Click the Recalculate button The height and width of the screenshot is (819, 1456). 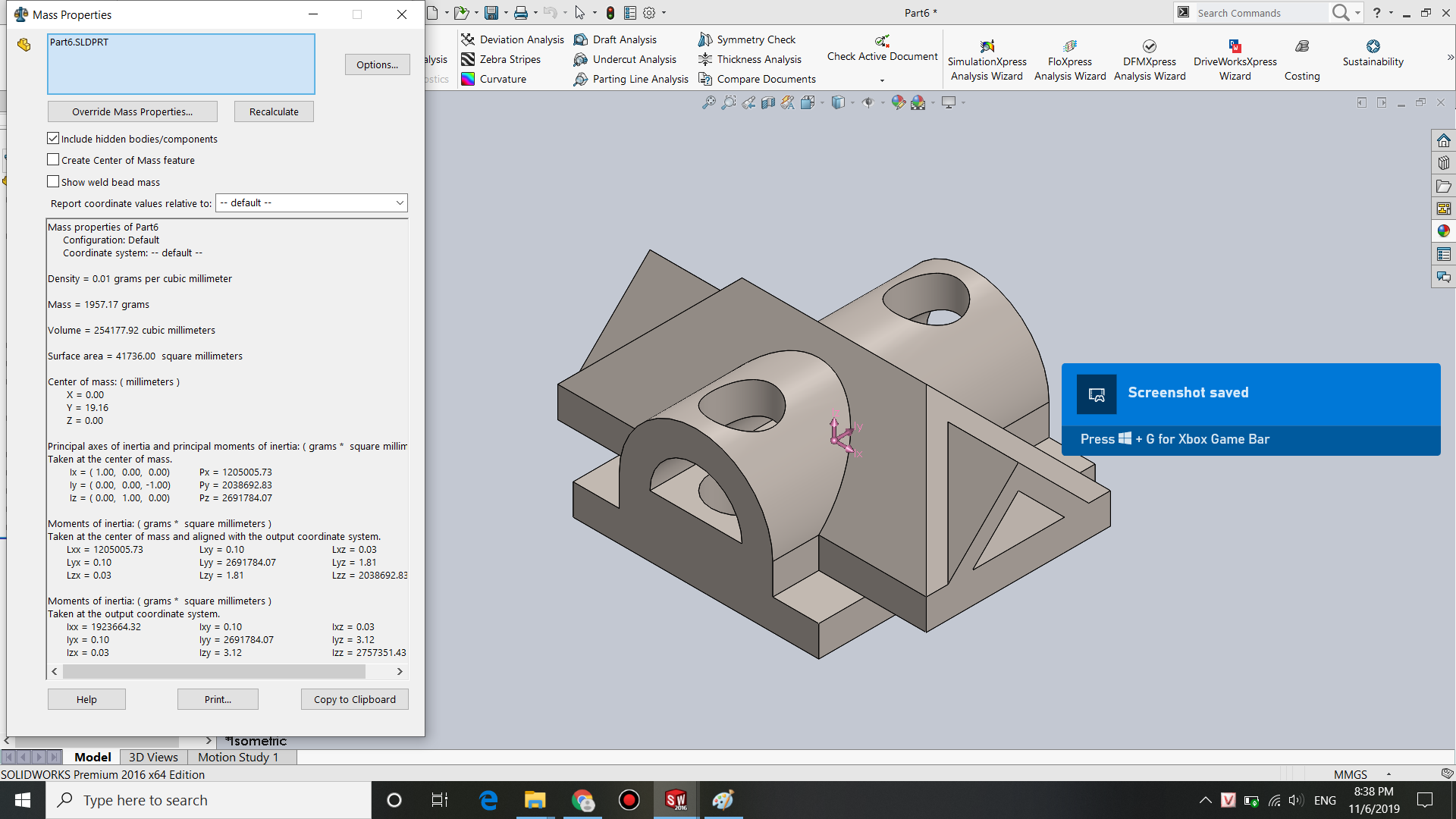(x=274, y=111)
